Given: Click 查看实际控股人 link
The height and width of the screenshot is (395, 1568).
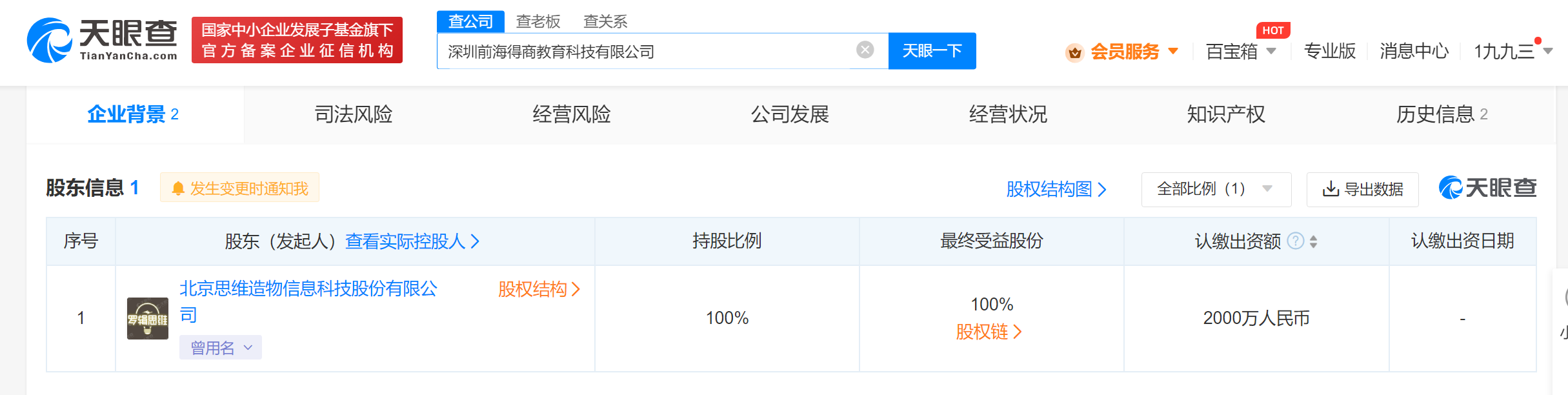Looking at the screenshot, I should tap(412, 241).
